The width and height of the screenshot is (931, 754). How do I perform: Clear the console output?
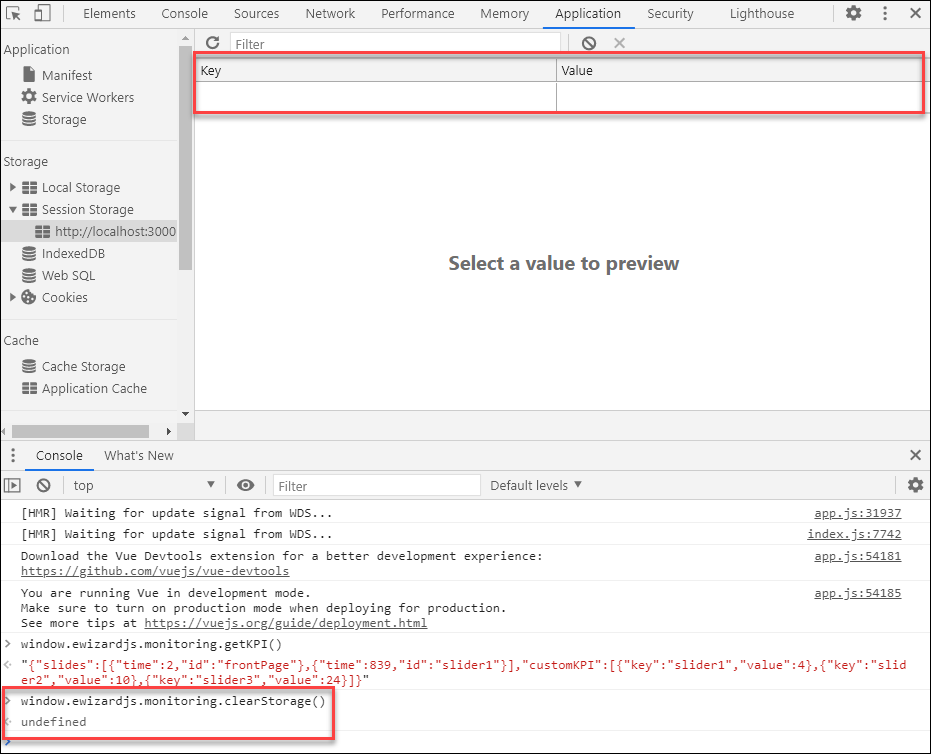coord(42,485)
